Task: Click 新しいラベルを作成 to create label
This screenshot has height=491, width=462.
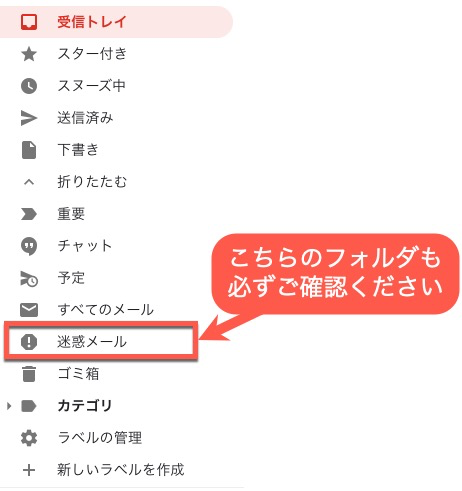Action: click(x=120, y=470)
